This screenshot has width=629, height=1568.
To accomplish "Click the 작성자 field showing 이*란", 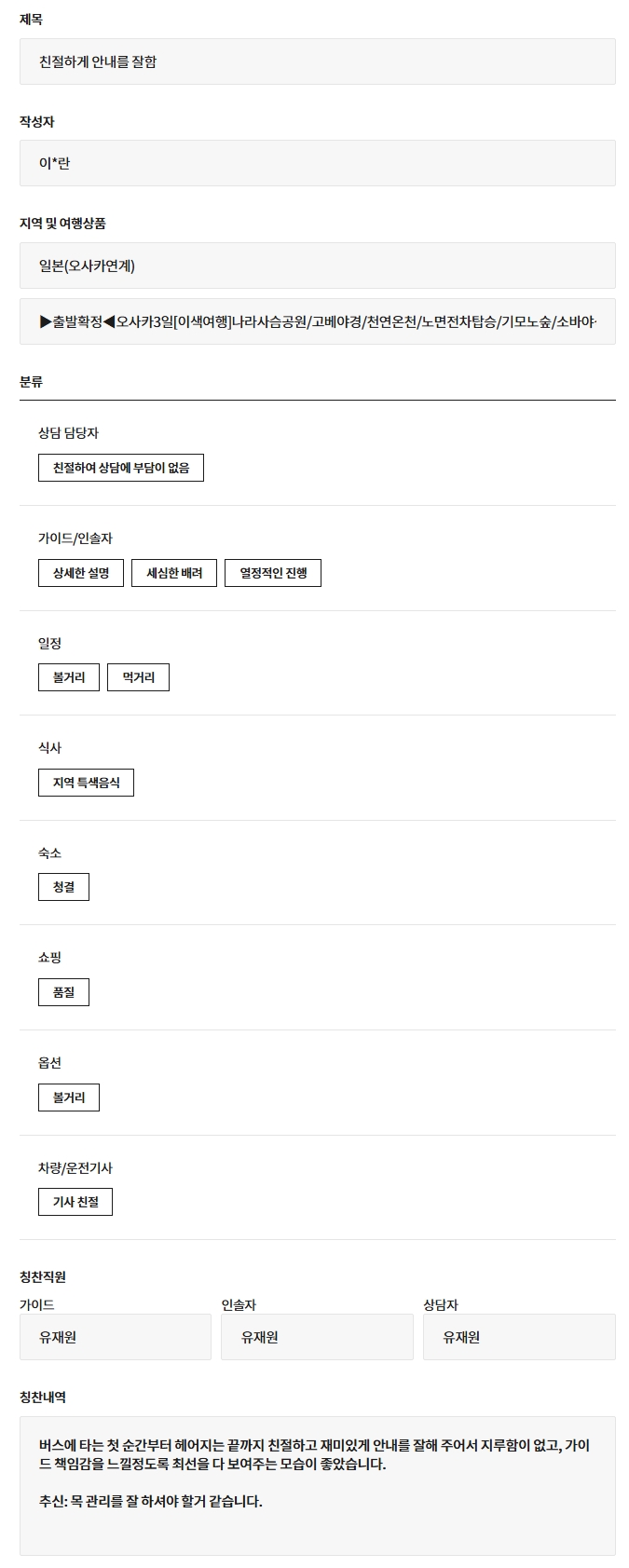I will pyautogui.click(x=317, y=163).
